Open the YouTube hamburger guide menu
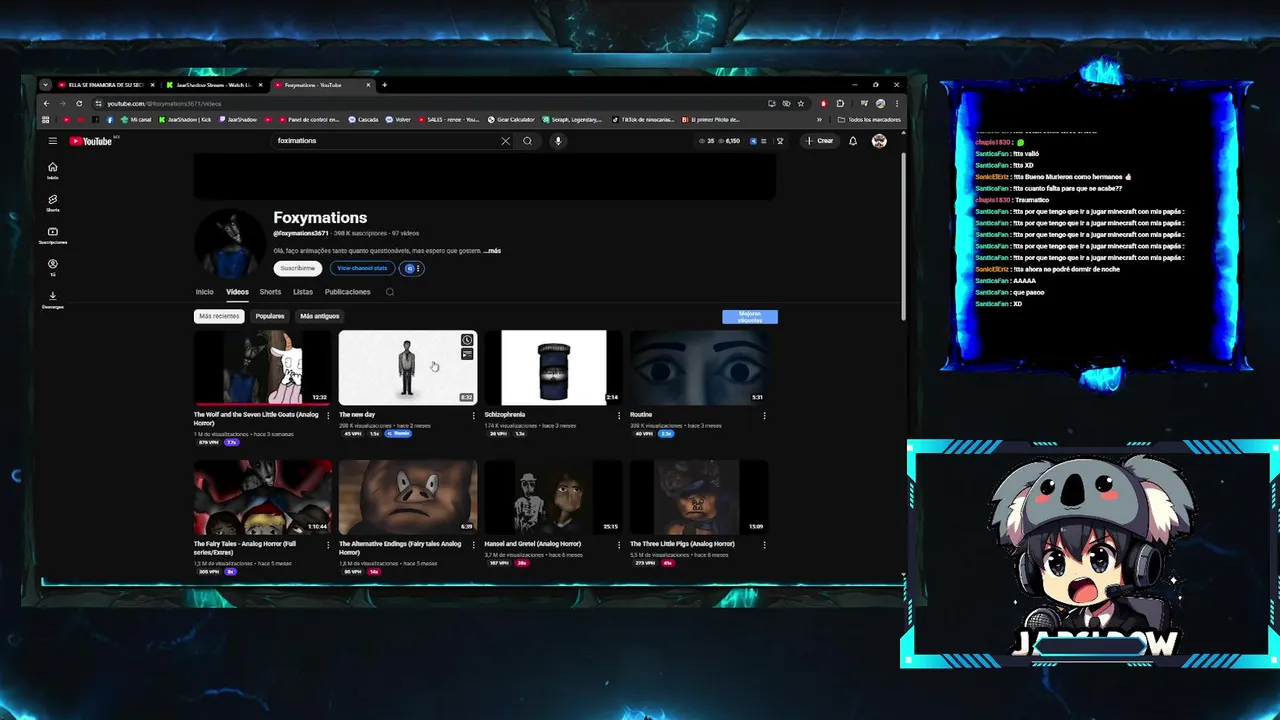This screenshot has height=720, width=1280. coord(53,141)
